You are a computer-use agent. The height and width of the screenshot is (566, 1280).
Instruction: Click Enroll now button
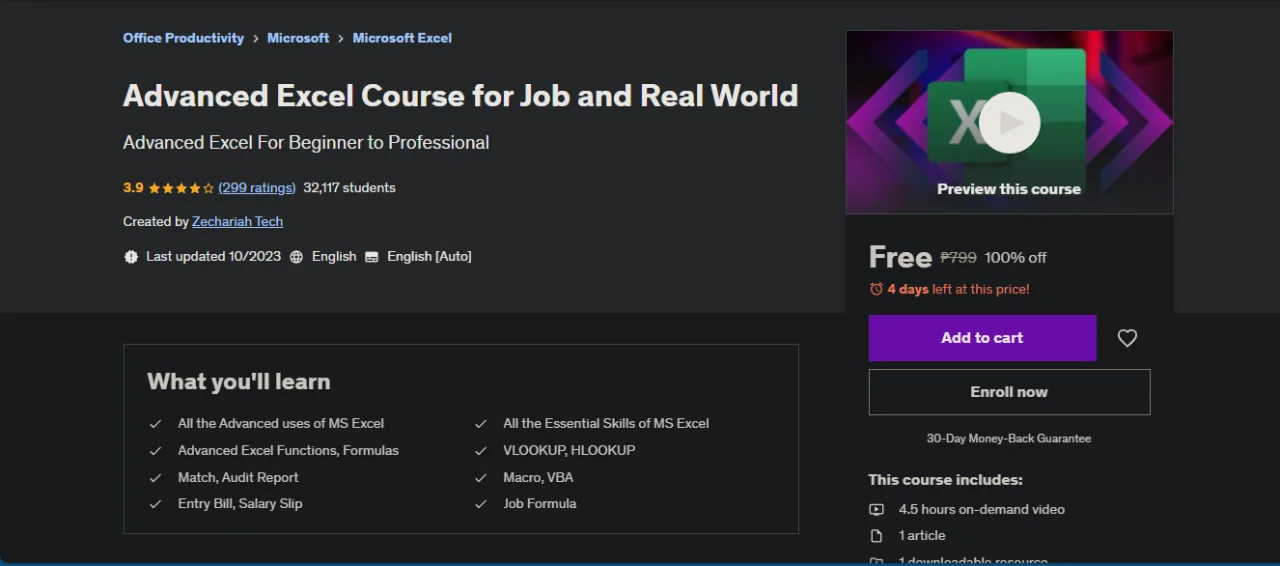click(x=1009, y=392)
